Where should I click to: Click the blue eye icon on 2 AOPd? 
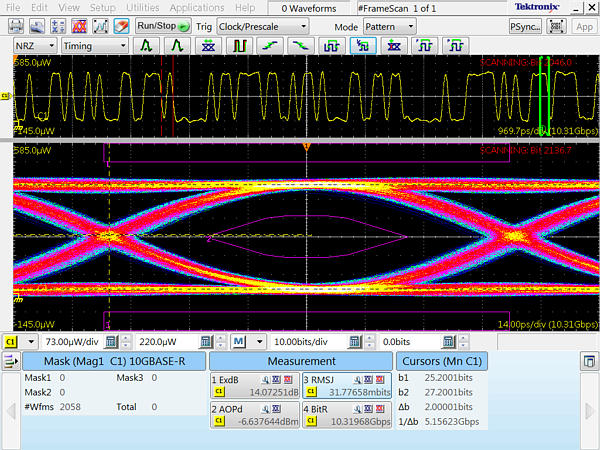(276, 409)
